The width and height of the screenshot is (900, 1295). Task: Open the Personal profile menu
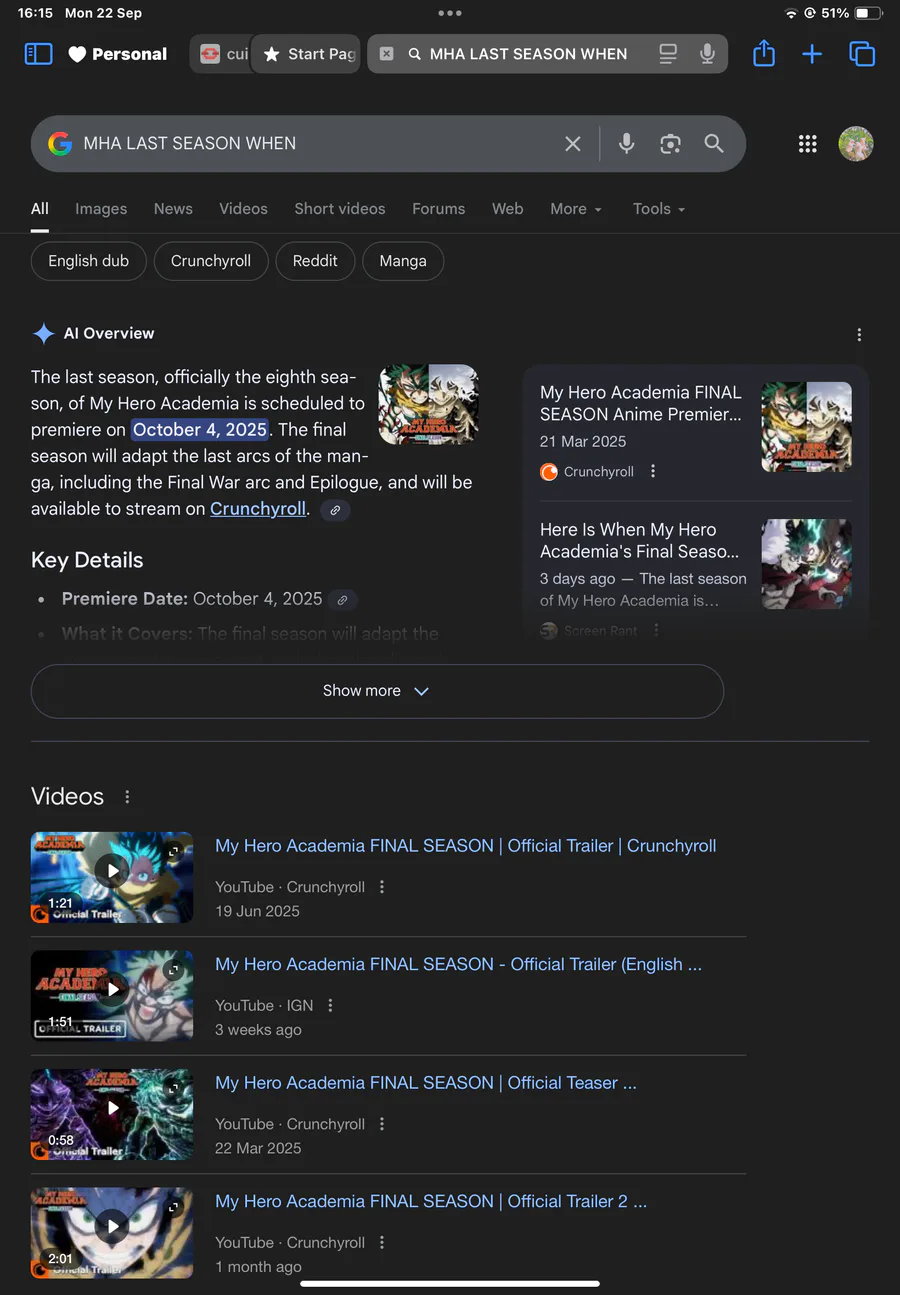coord(118,54)
